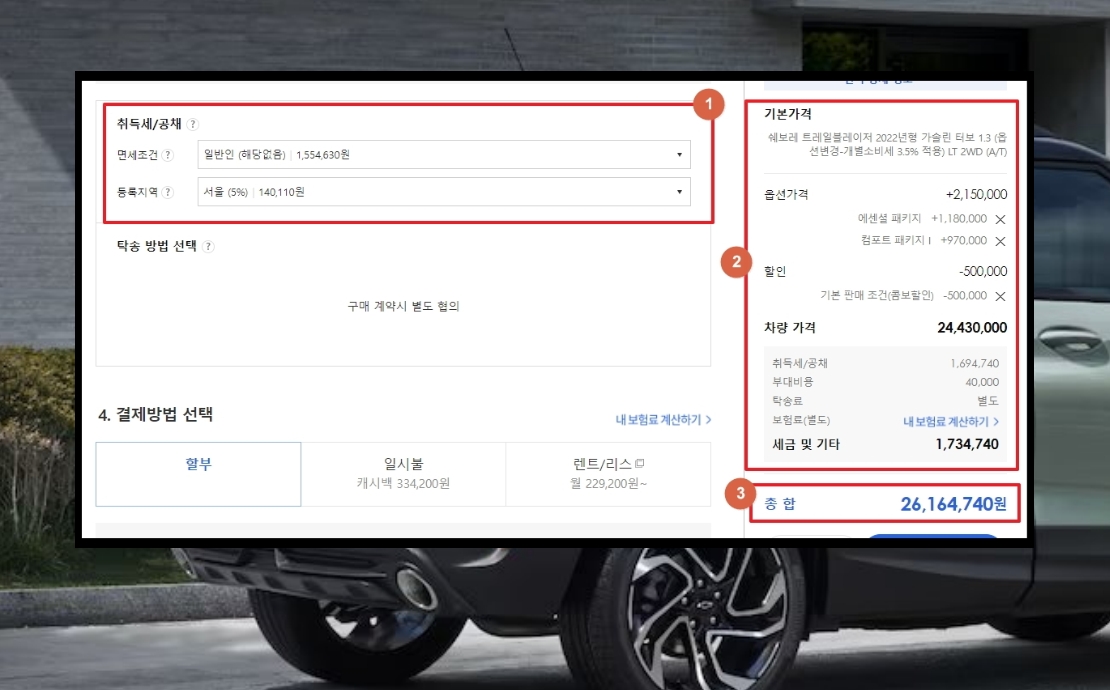Open help icon beside 등록지역 label
The width and height of the screenshot is (1110, 690).
pyautogui.click(x=168, y=192)
